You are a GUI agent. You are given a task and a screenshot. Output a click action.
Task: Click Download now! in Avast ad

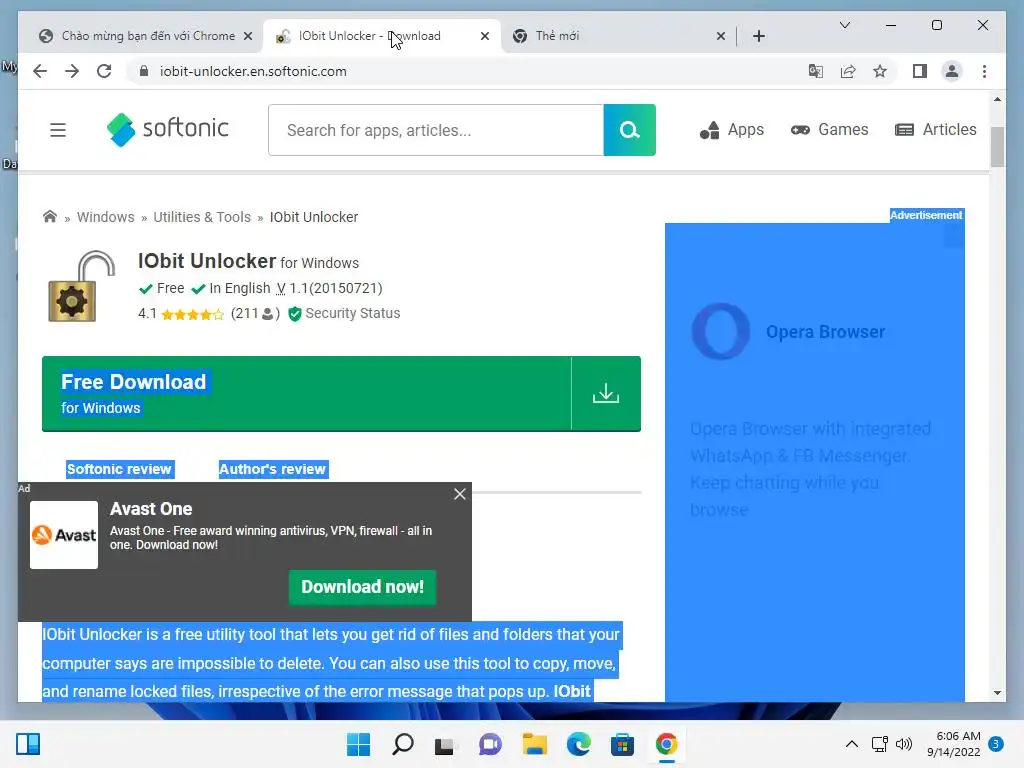(x=362, y=587)
